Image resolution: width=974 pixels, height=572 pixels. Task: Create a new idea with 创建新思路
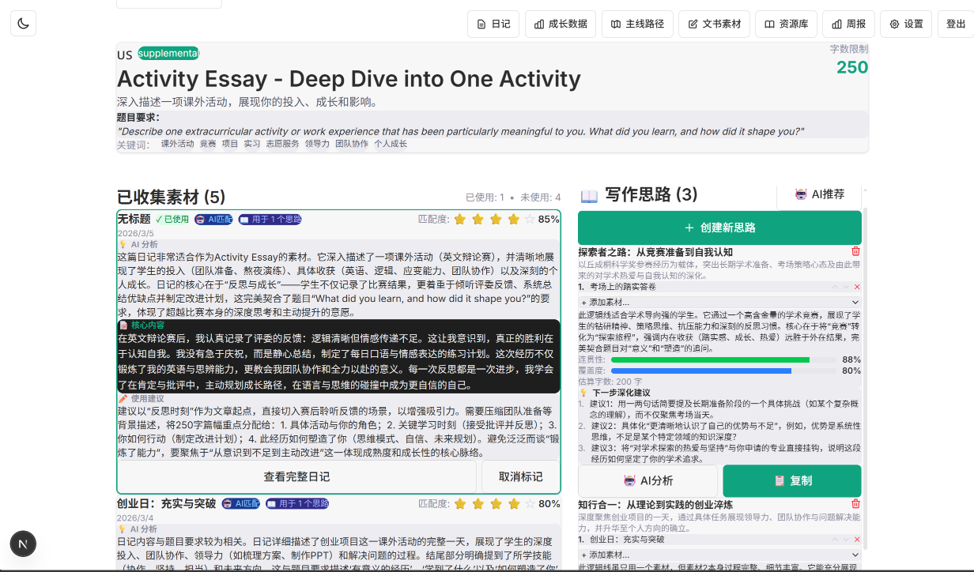click(719, 227)
